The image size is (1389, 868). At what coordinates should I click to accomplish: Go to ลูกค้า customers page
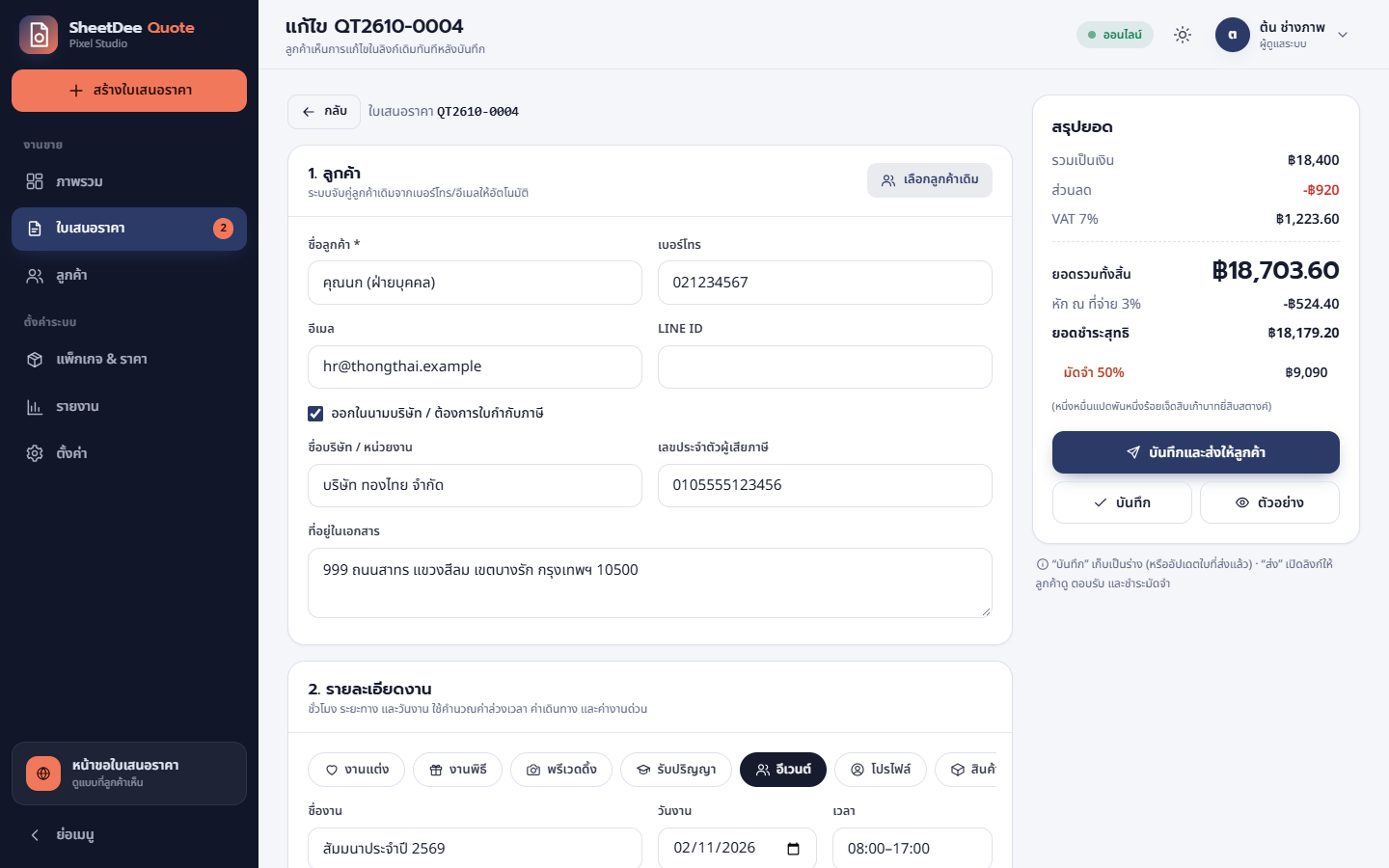[x=129, y=276]
